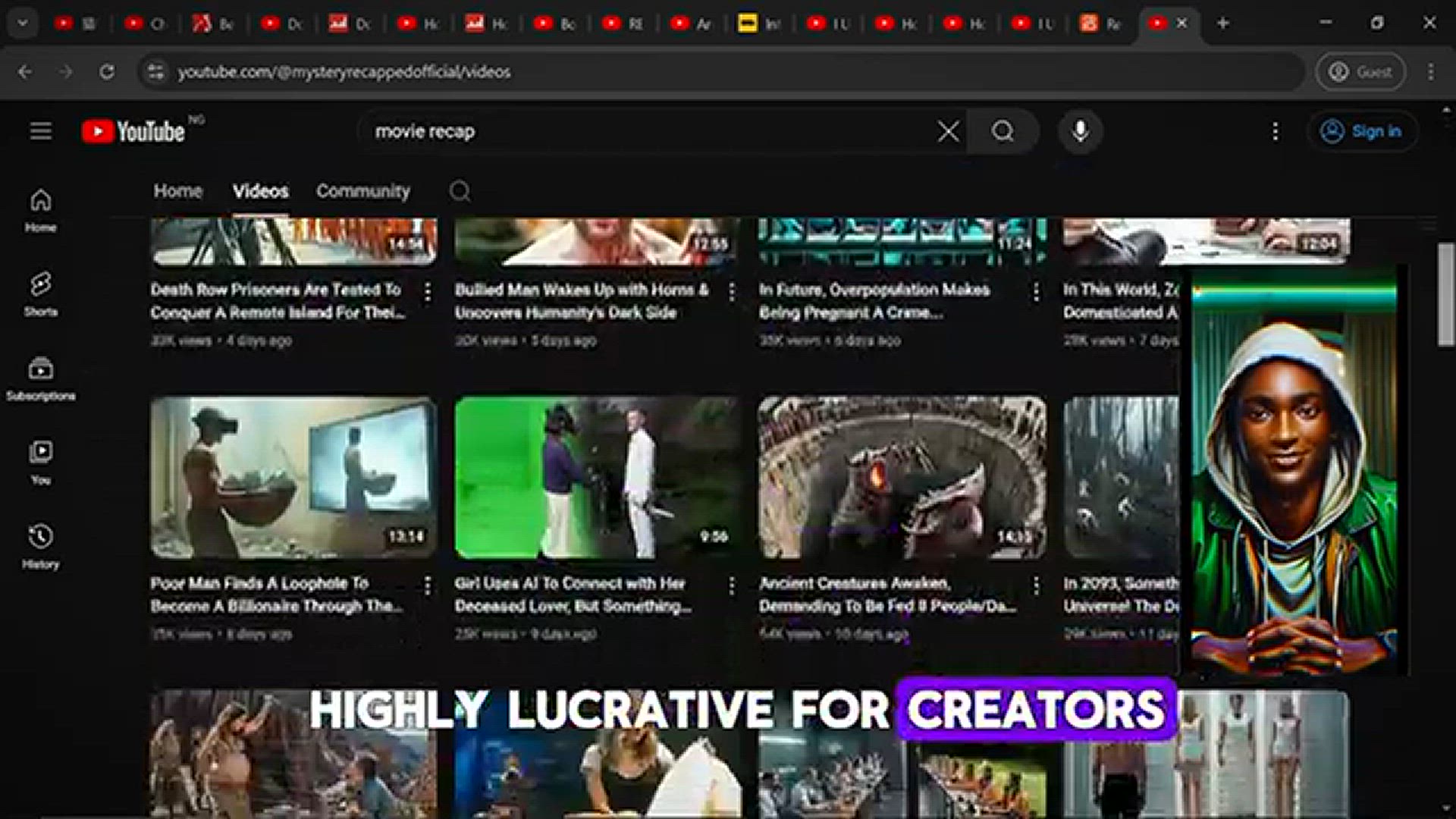Start voice search with microphone icon
1456x819 pixels.
pyautogui.click(x=1080, y=131)
